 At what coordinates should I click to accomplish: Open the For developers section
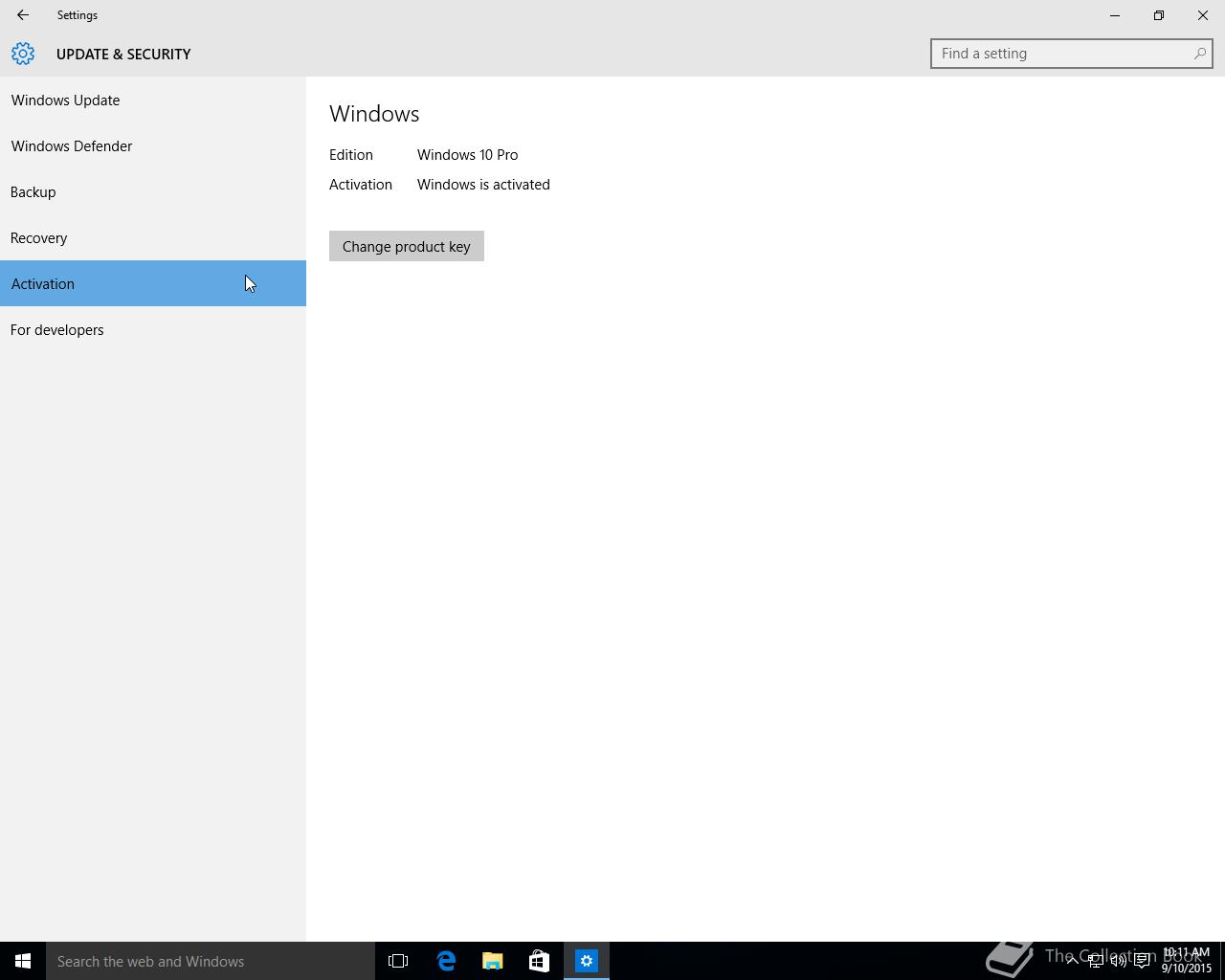coord(153,329)
